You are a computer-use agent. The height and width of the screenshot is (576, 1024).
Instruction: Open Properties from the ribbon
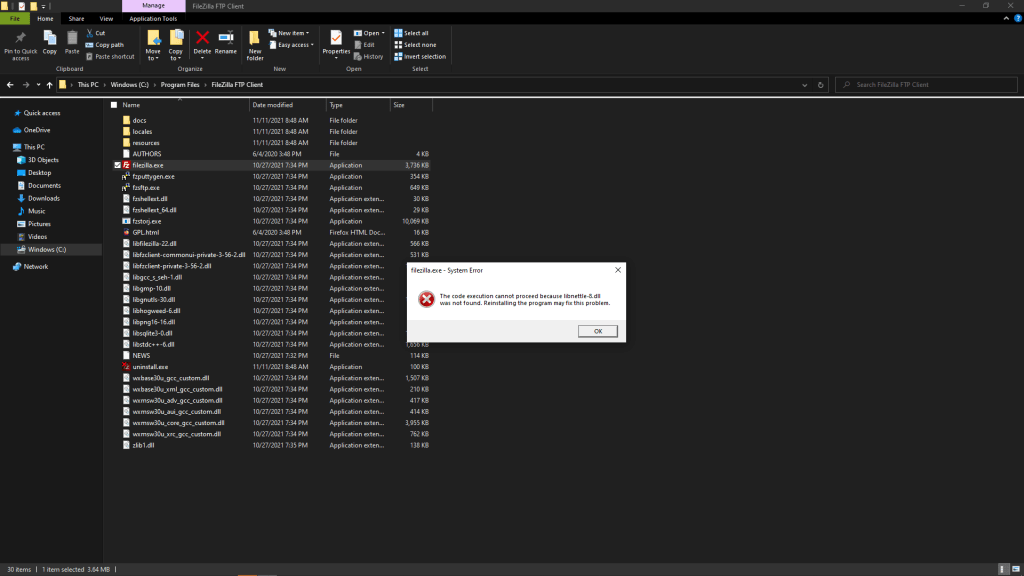pos(336,38)
